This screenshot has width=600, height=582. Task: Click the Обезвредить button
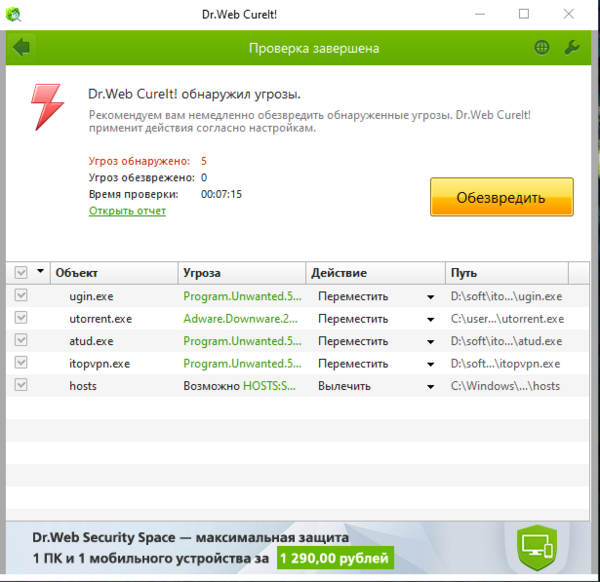(x=502, y=197)
